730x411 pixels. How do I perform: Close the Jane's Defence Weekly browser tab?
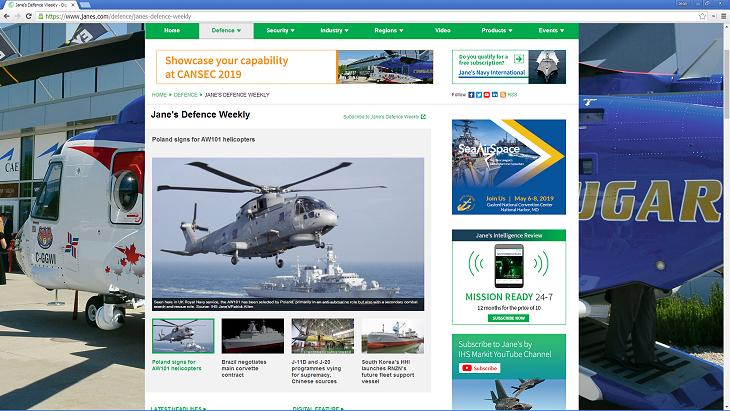(x=73, y=5)
